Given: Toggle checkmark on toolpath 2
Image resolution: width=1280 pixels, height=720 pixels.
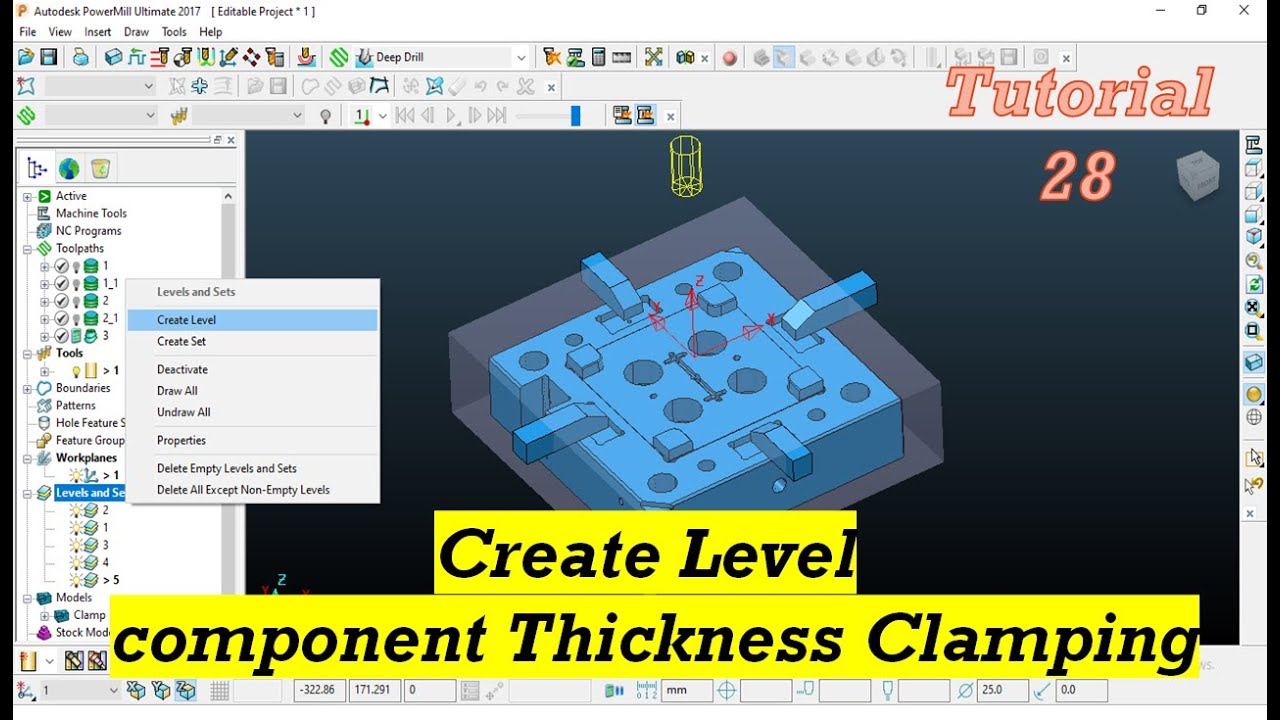Looking at the screenshot, I should pos(61,301).
